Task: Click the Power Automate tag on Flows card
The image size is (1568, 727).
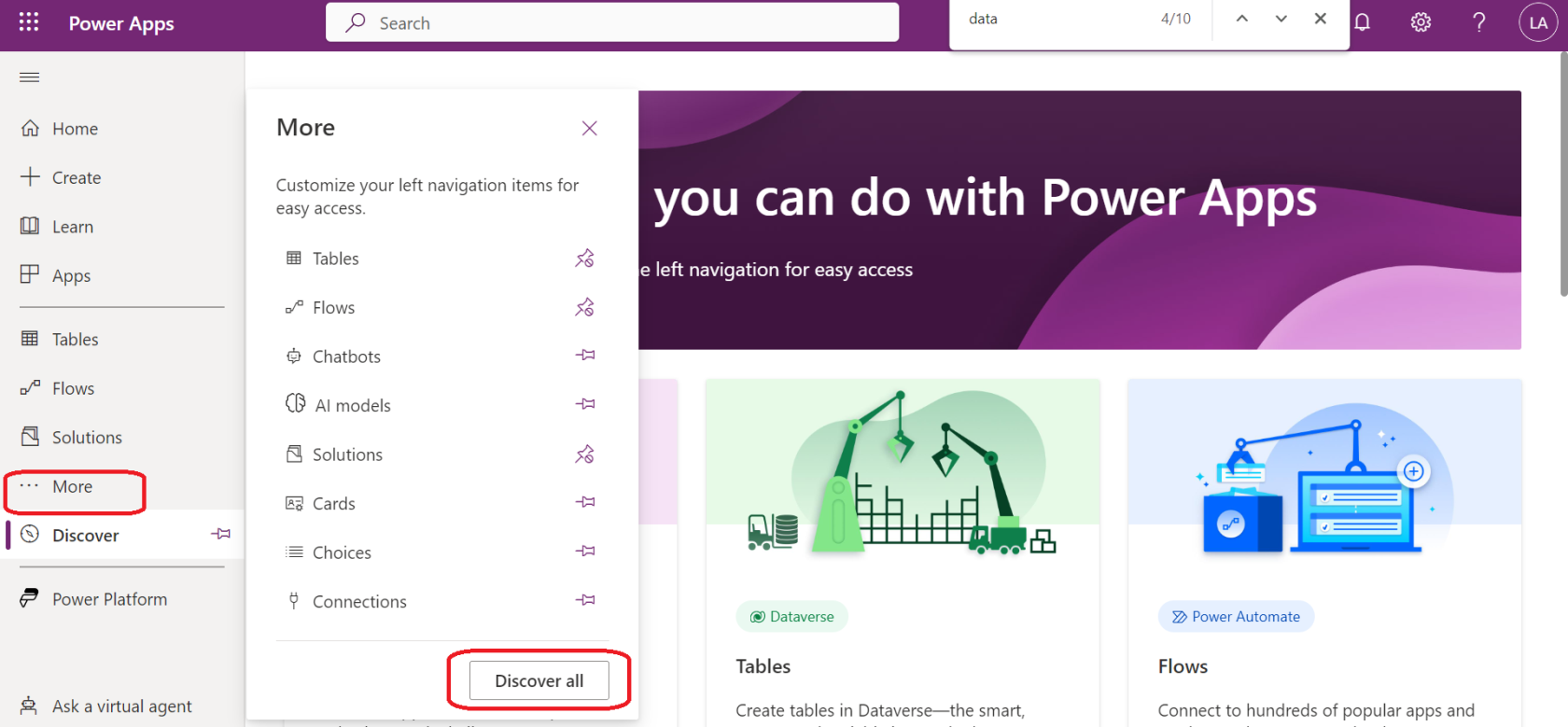Action: (1237, 617)
